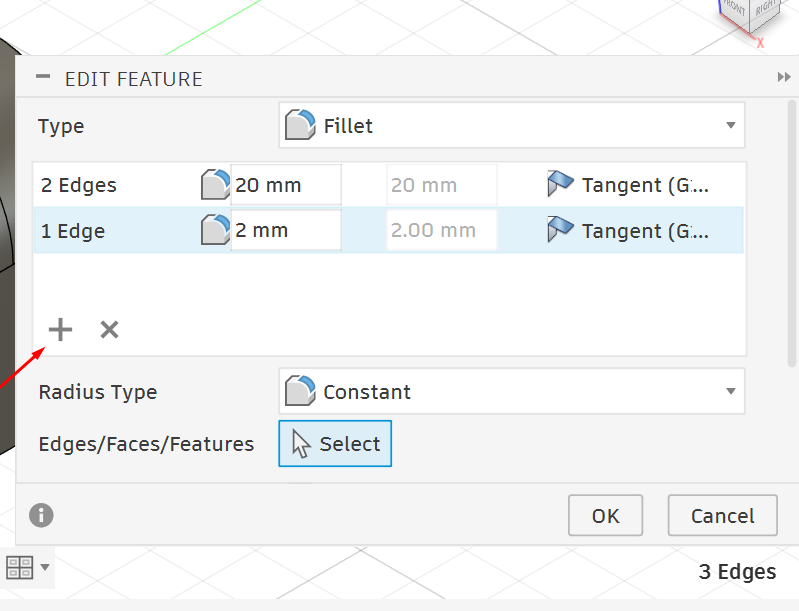The image size is (799, 611).
Task: Open the viewport layout grid icon
Action: pyautogui.click(x=19, y=567)
